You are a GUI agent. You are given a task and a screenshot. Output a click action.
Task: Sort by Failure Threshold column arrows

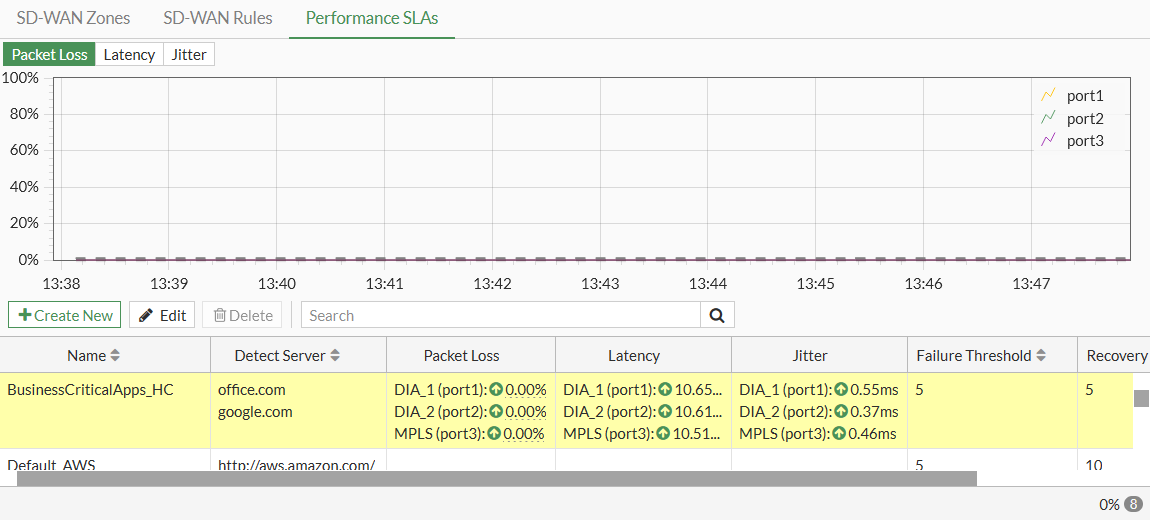coord(1041,356)
